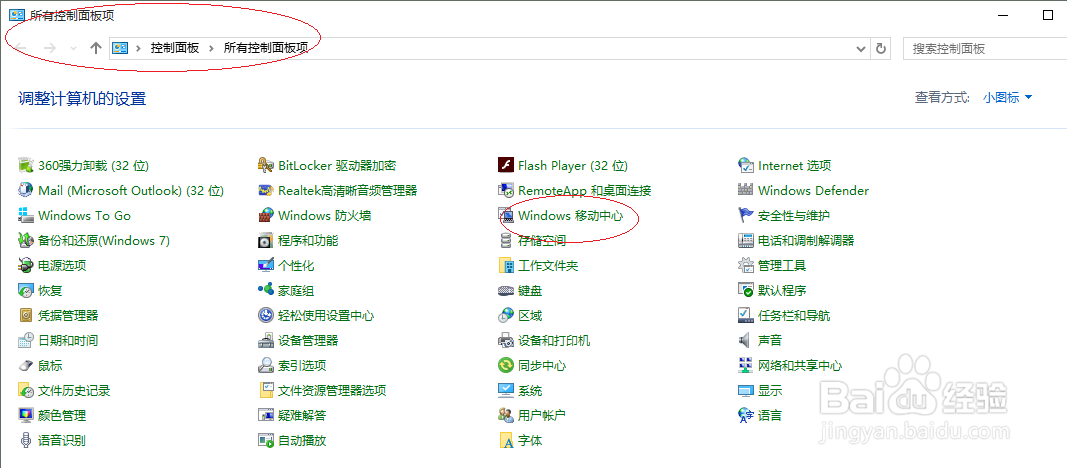Open 文件资源管理器选项 link
Image resolution: width=1067 pixels, height=468 pixels.
point(332,390)
